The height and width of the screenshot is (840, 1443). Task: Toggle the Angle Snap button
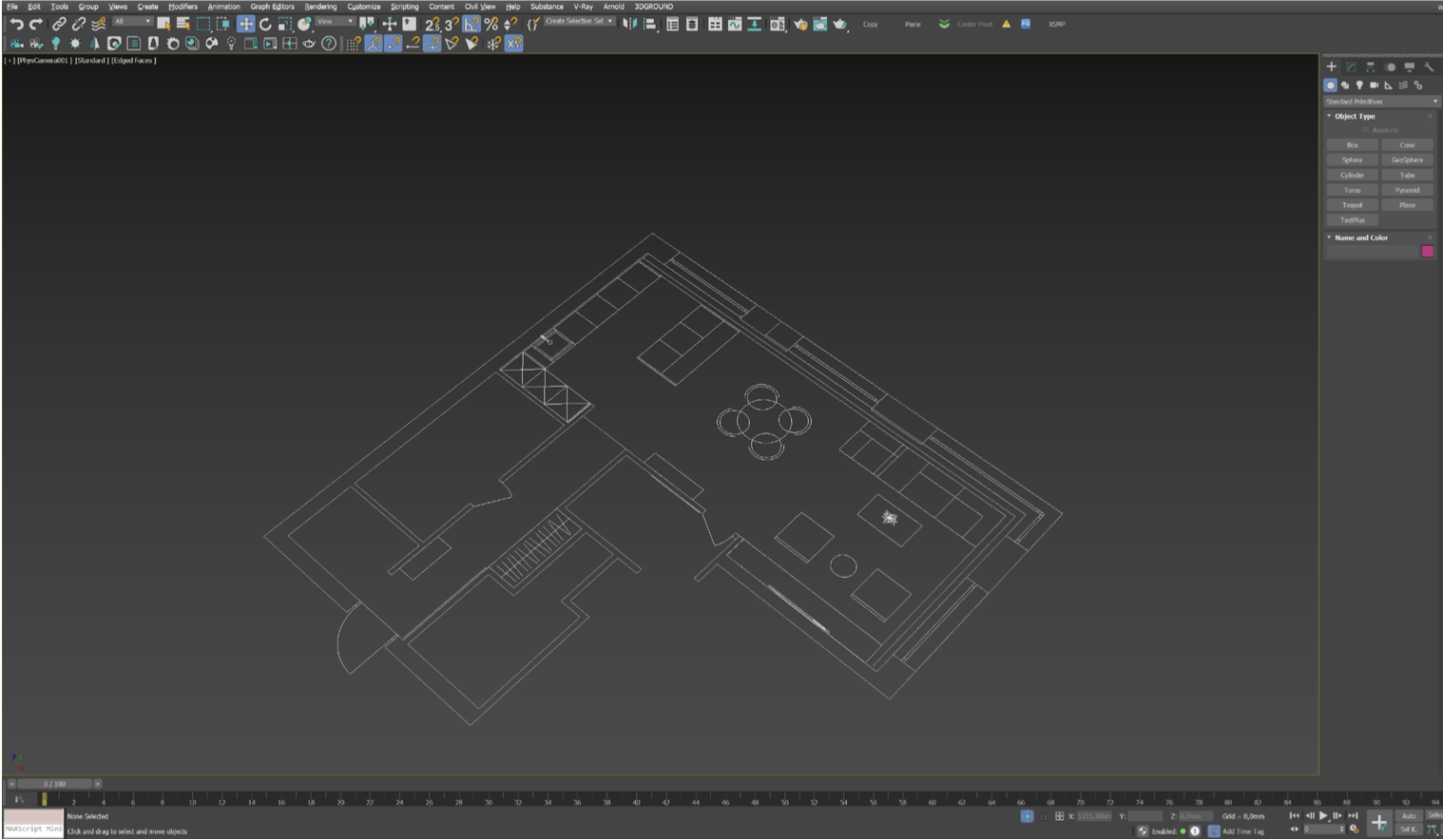[471, 24]
